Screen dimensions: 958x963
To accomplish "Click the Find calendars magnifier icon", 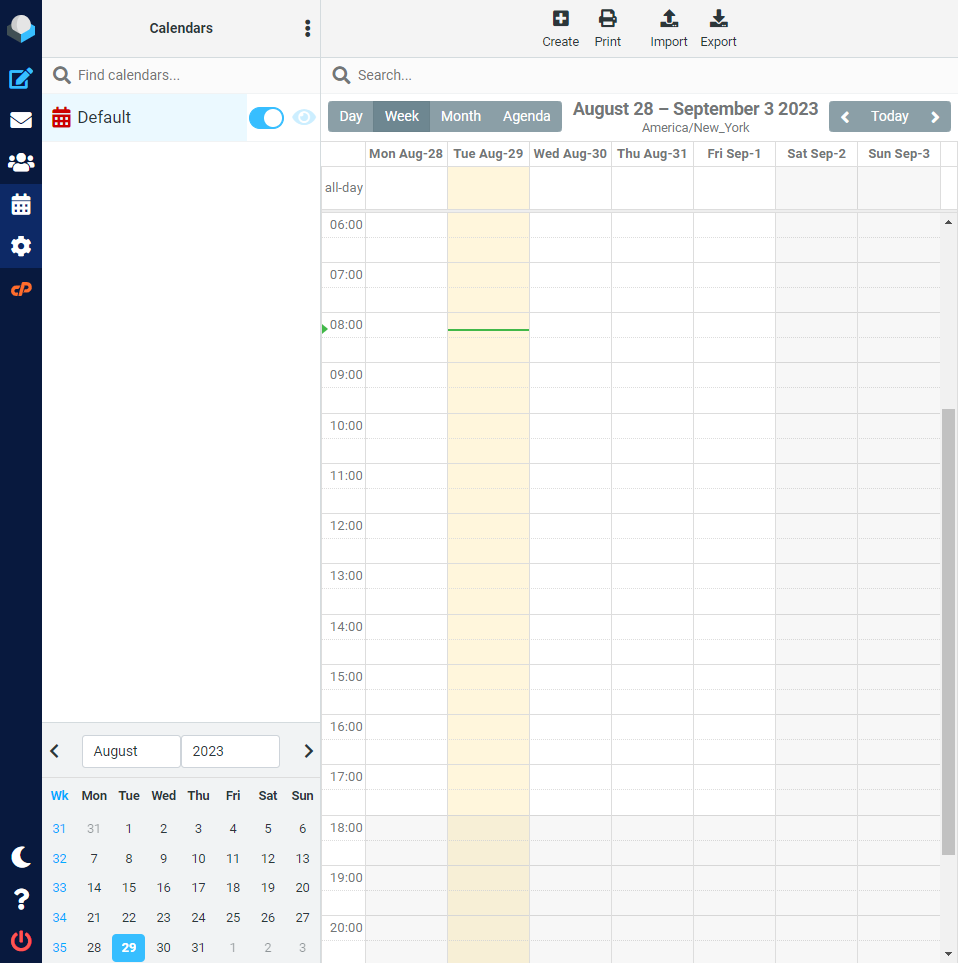I will point(61,75).
